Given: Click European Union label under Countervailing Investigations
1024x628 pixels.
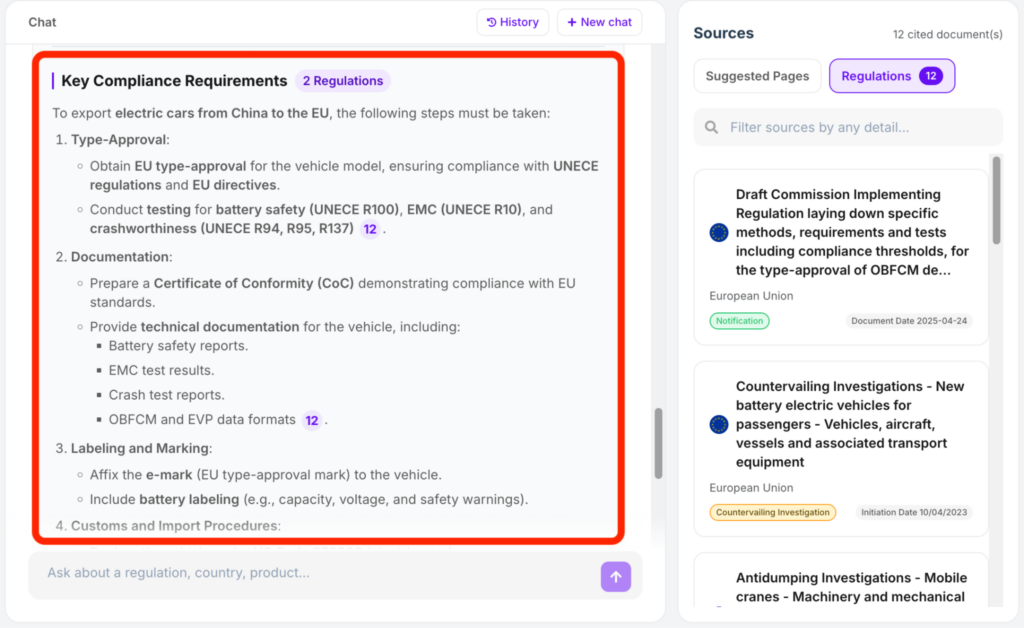Looking at the screenshot, I should click(751, 488).
